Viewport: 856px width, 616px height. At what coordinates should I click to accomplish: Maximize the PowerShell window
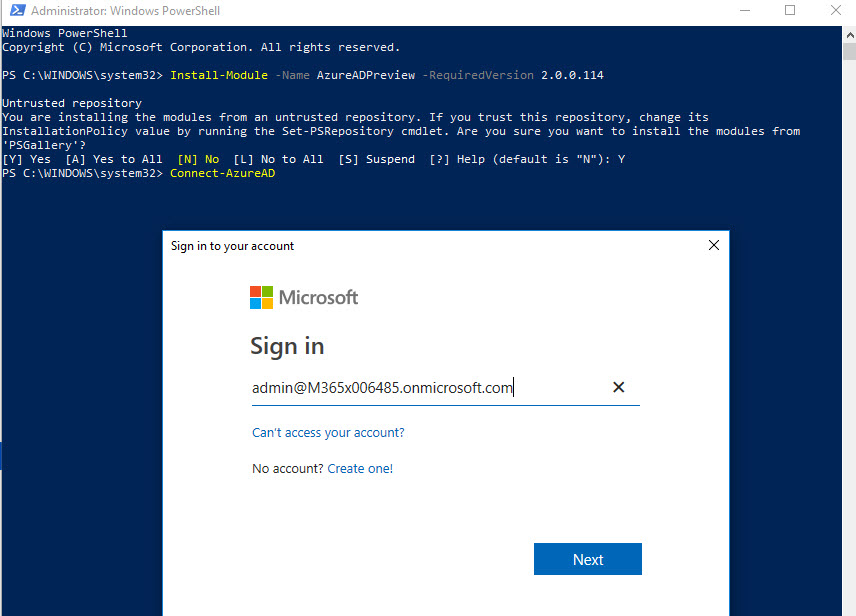click(790, 11)
